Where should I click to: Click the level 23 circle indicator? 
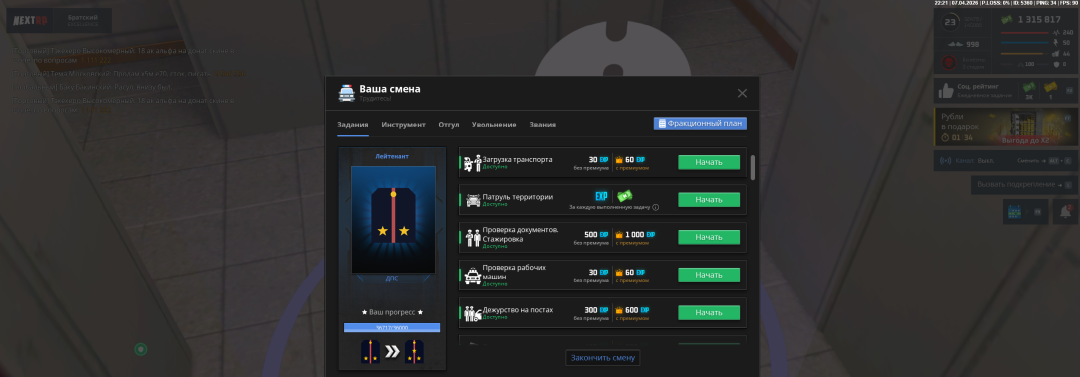pyautogui.click(x=951, y=22)
